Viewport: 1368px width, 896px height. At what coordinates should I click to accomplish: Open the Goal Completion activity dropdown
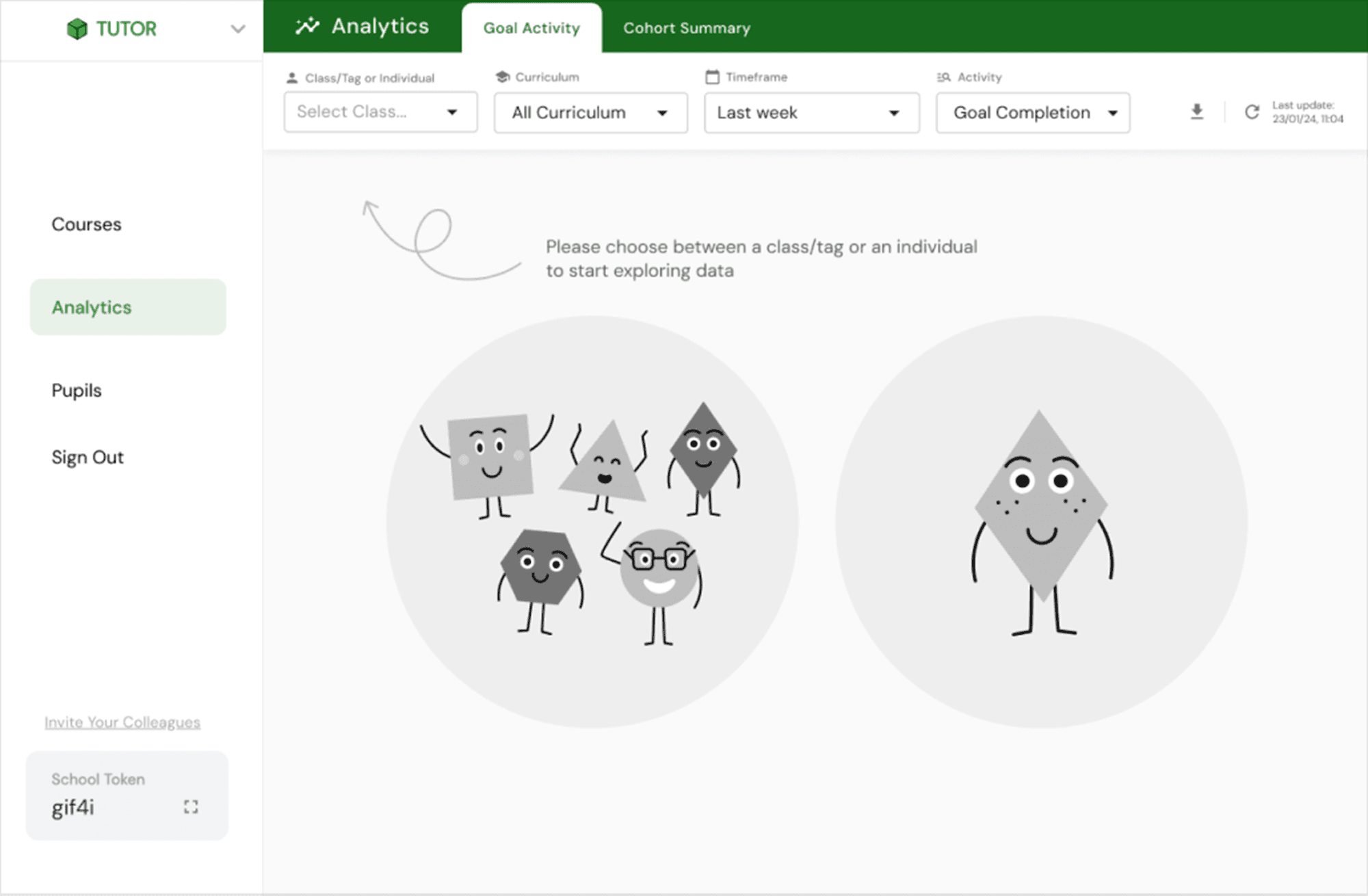1032,113
